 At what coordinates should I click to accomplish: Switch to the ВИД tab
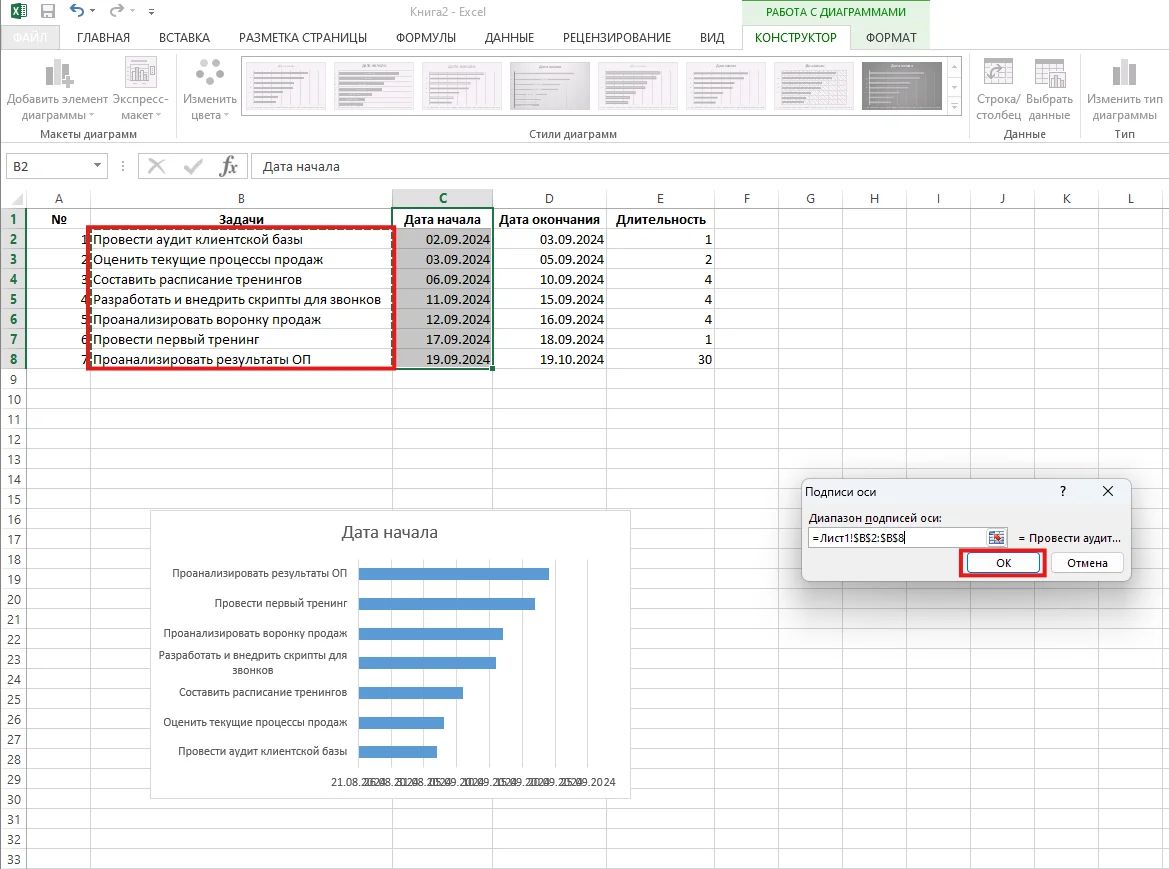tap(712, 37)
